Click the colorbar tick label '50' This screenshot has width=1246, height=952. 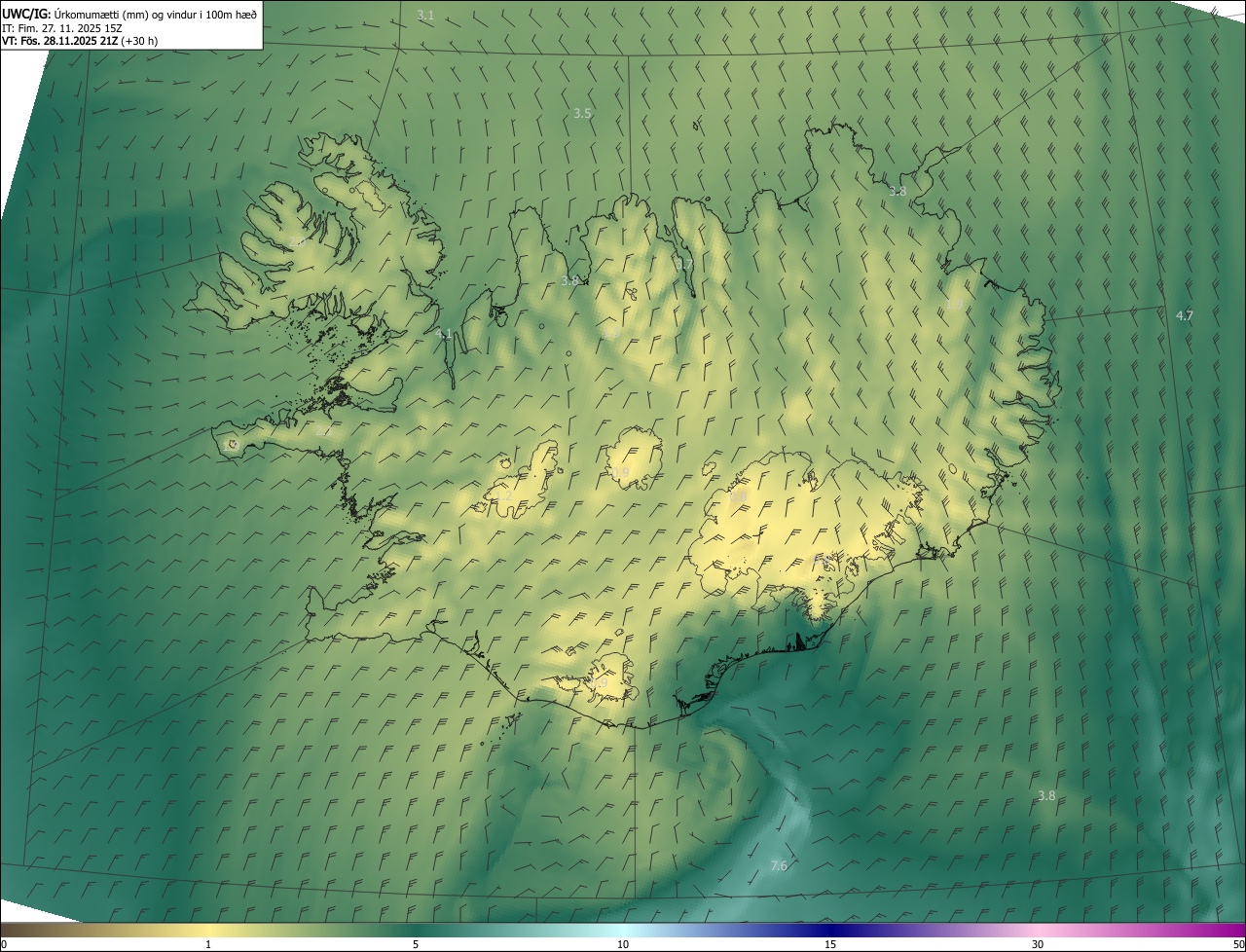tap(1238, 944)
